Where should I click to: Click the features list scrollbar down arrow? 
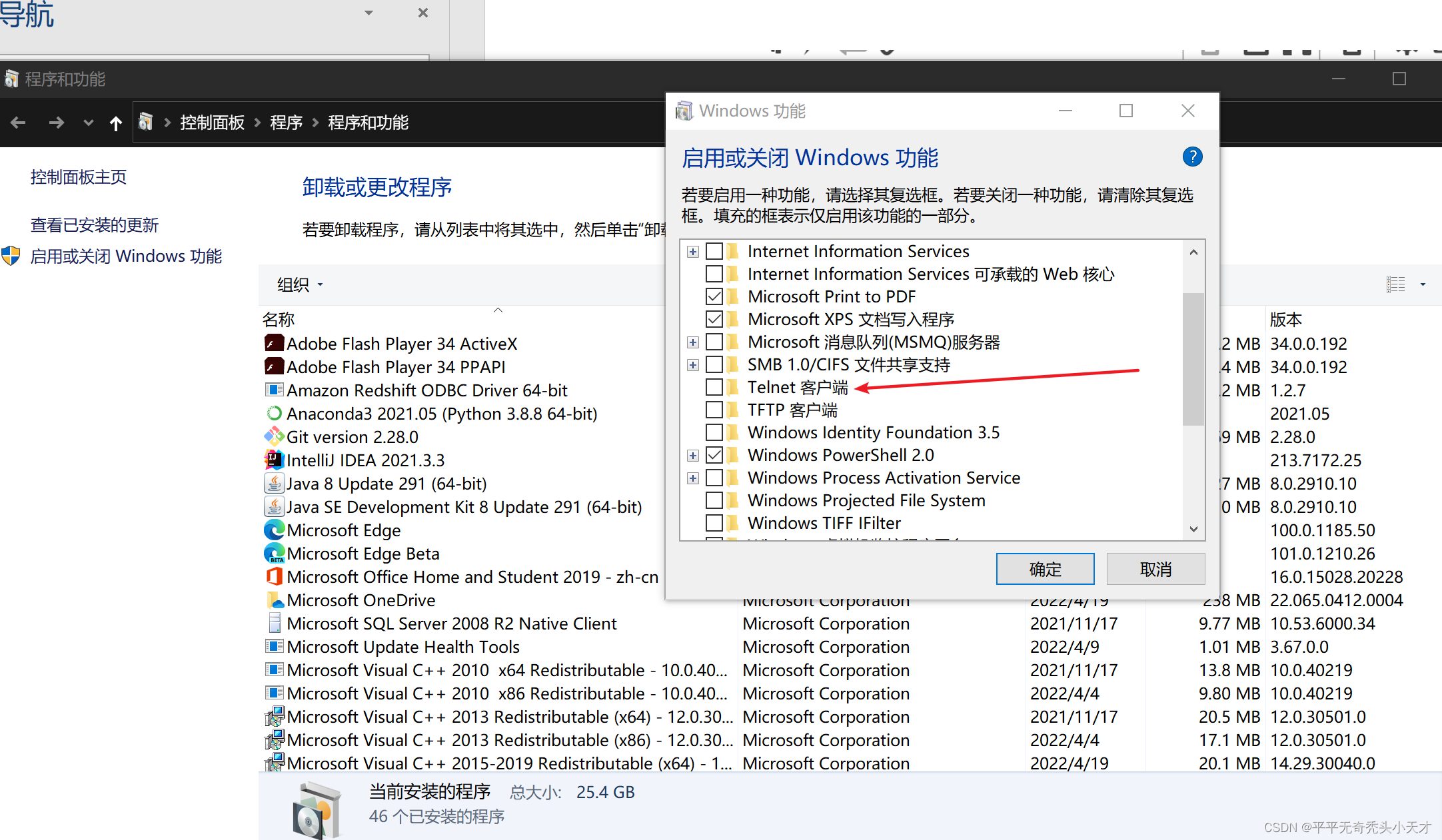[1193, 529]
